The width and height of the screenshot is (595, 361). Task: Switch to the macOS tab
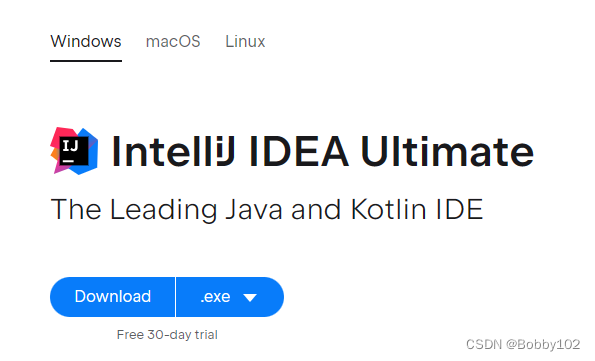click(173, 41)
